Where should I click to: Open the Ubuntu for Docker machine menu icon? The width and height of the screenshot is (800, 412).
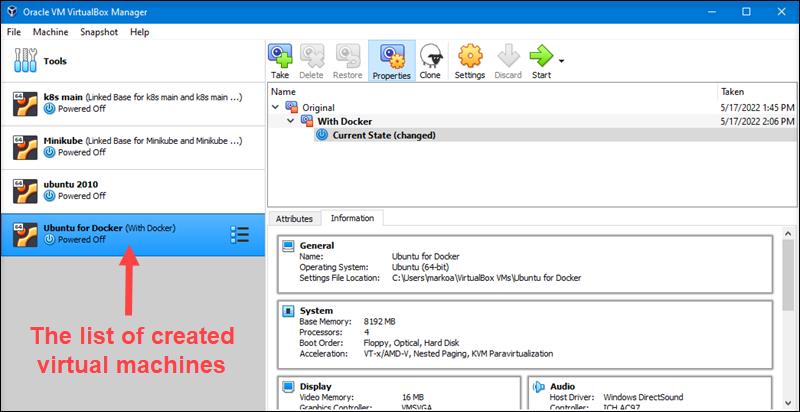tap(240, 234)
